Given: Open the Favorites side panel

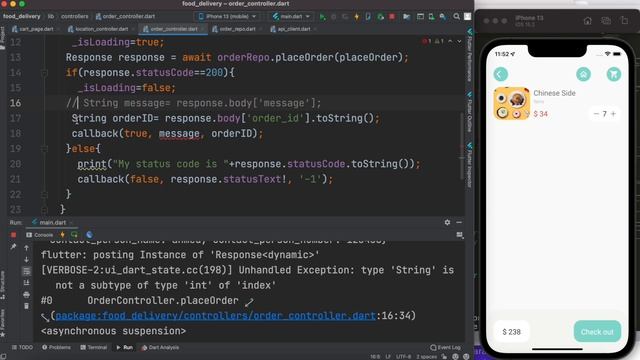Looking at the screenshot, I should pos(3,323).
